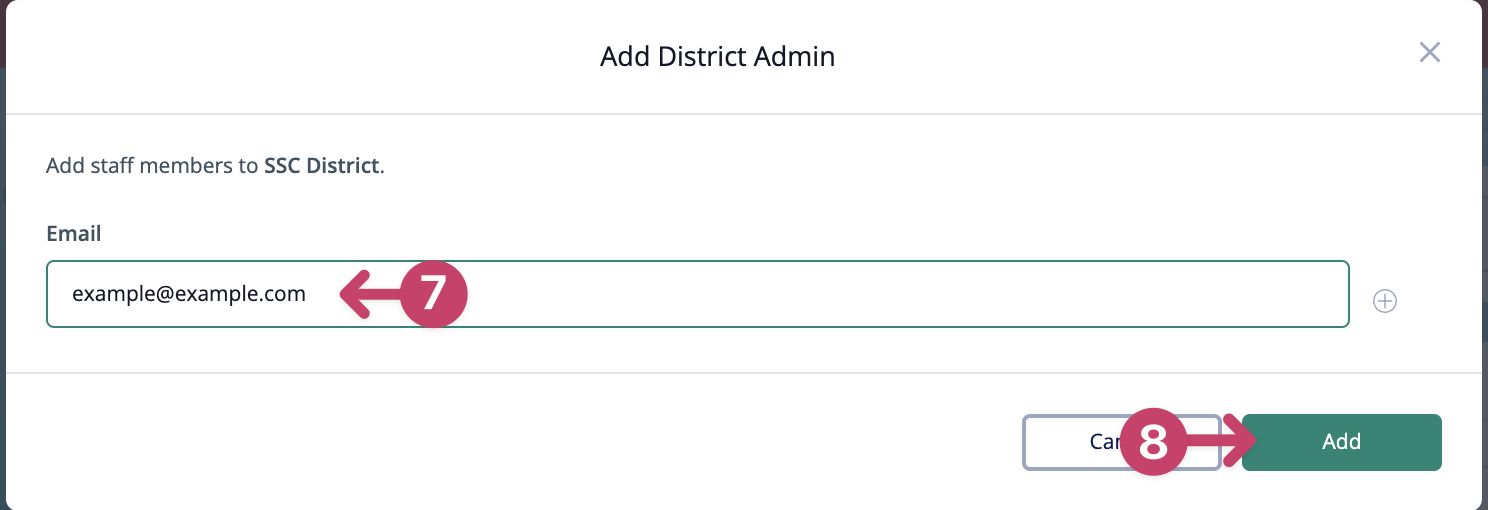Click the "Add District Admin" dialog title
Image resolution: width=1488 pixels, height=510 pixels.
(717, 56)
